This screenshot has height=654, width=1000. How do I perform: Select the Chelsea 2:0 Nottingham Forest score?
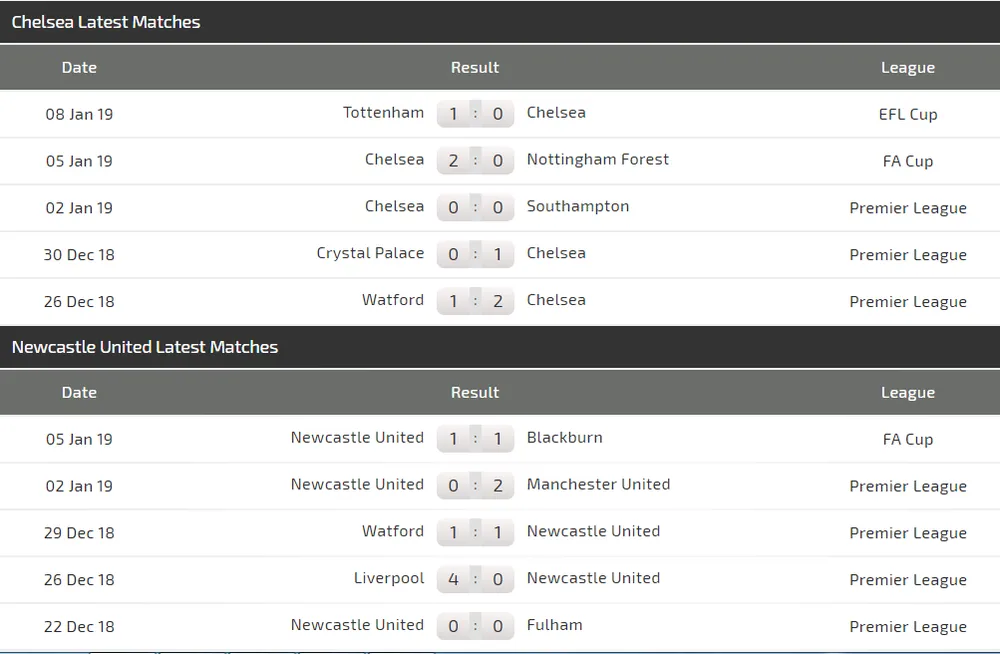click(x=475, y=161)
